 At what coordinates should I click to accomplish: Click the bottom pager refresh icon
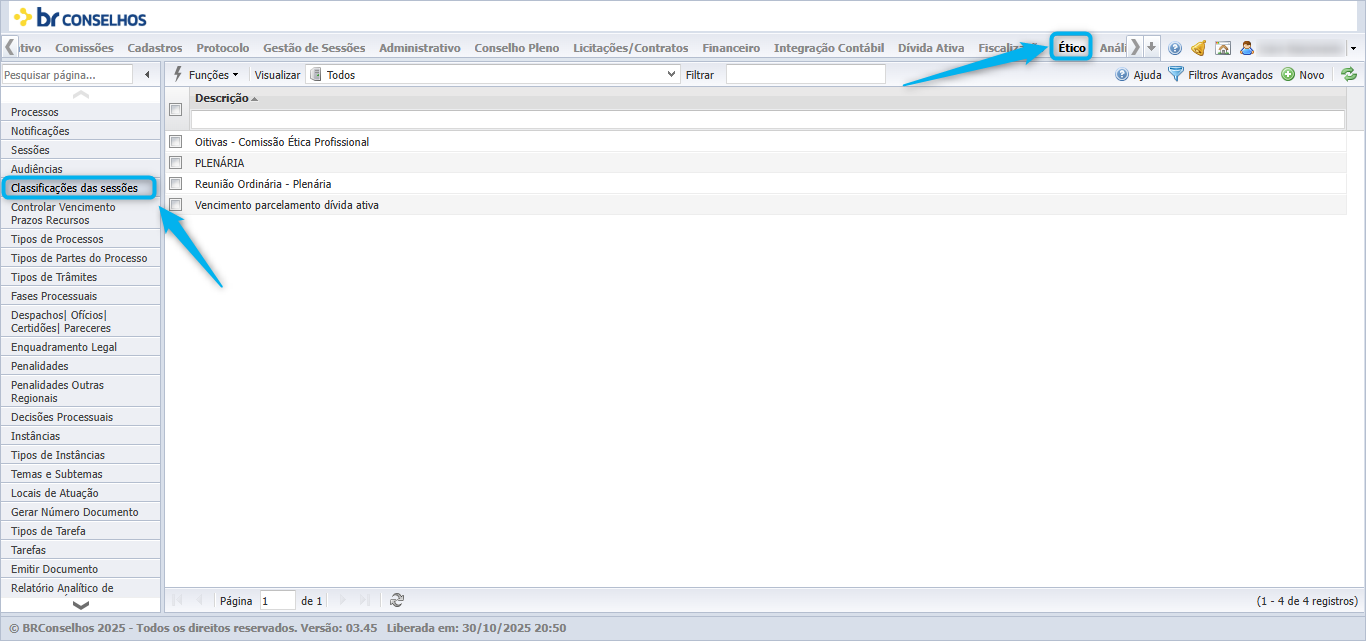point(397,600)
